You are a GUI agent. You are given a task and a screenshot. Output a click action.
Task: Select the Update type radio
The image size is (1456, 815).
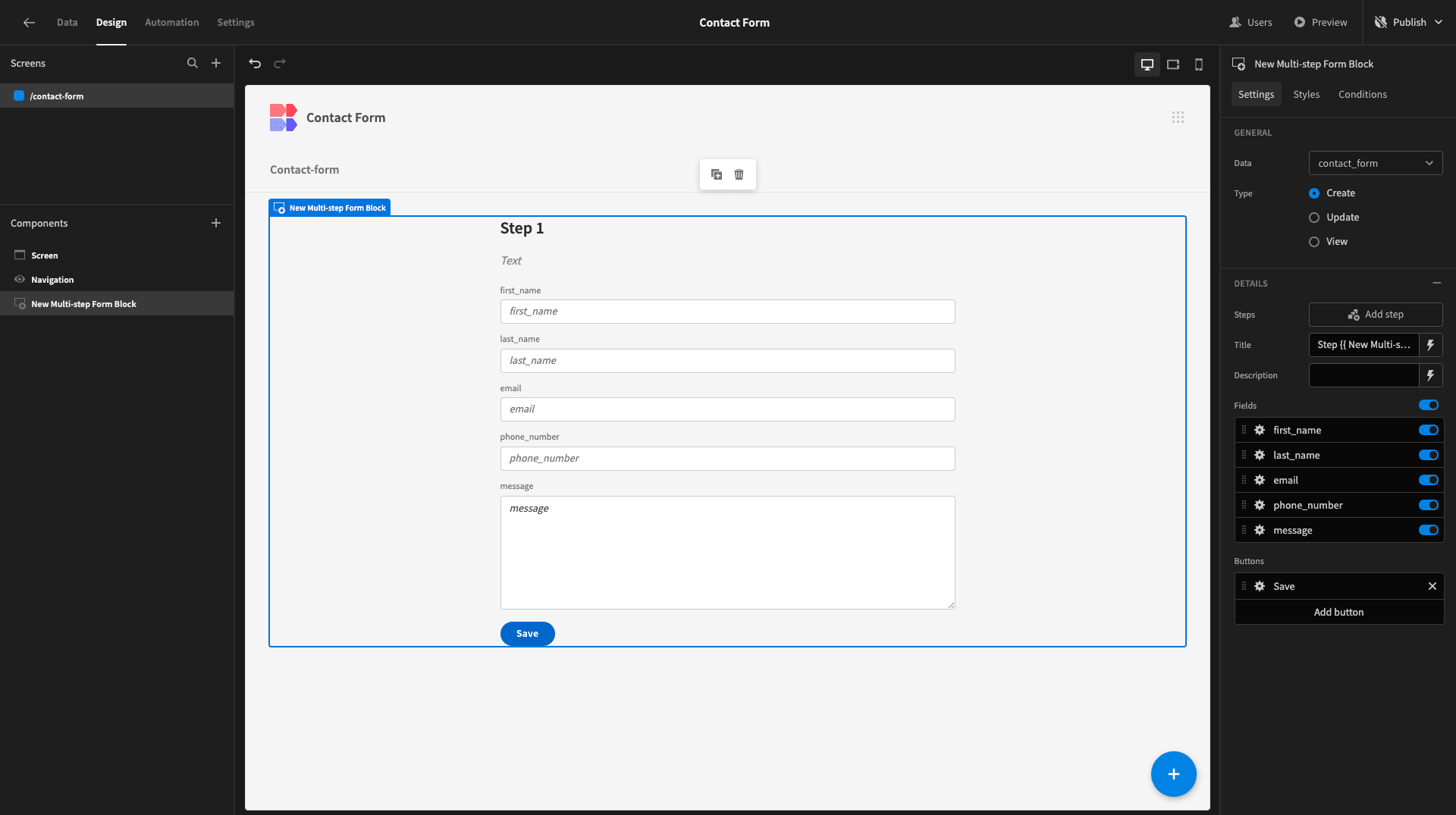(1314, 218)
